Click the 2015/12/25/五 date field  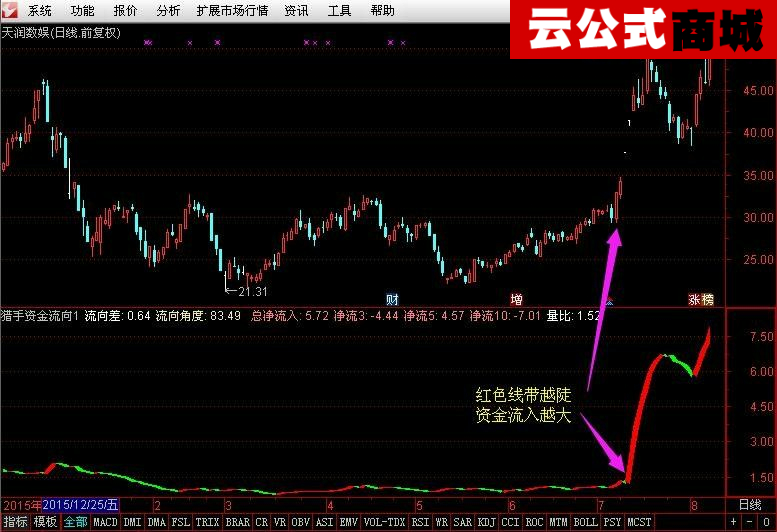pos(80,505)
